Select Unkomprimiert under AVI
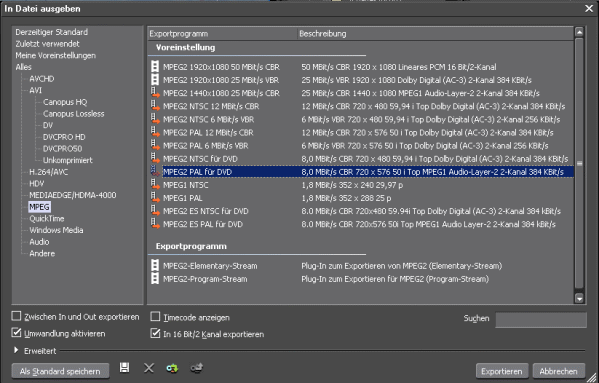Viewport: 599px width, 383px height. coord(68,160)
